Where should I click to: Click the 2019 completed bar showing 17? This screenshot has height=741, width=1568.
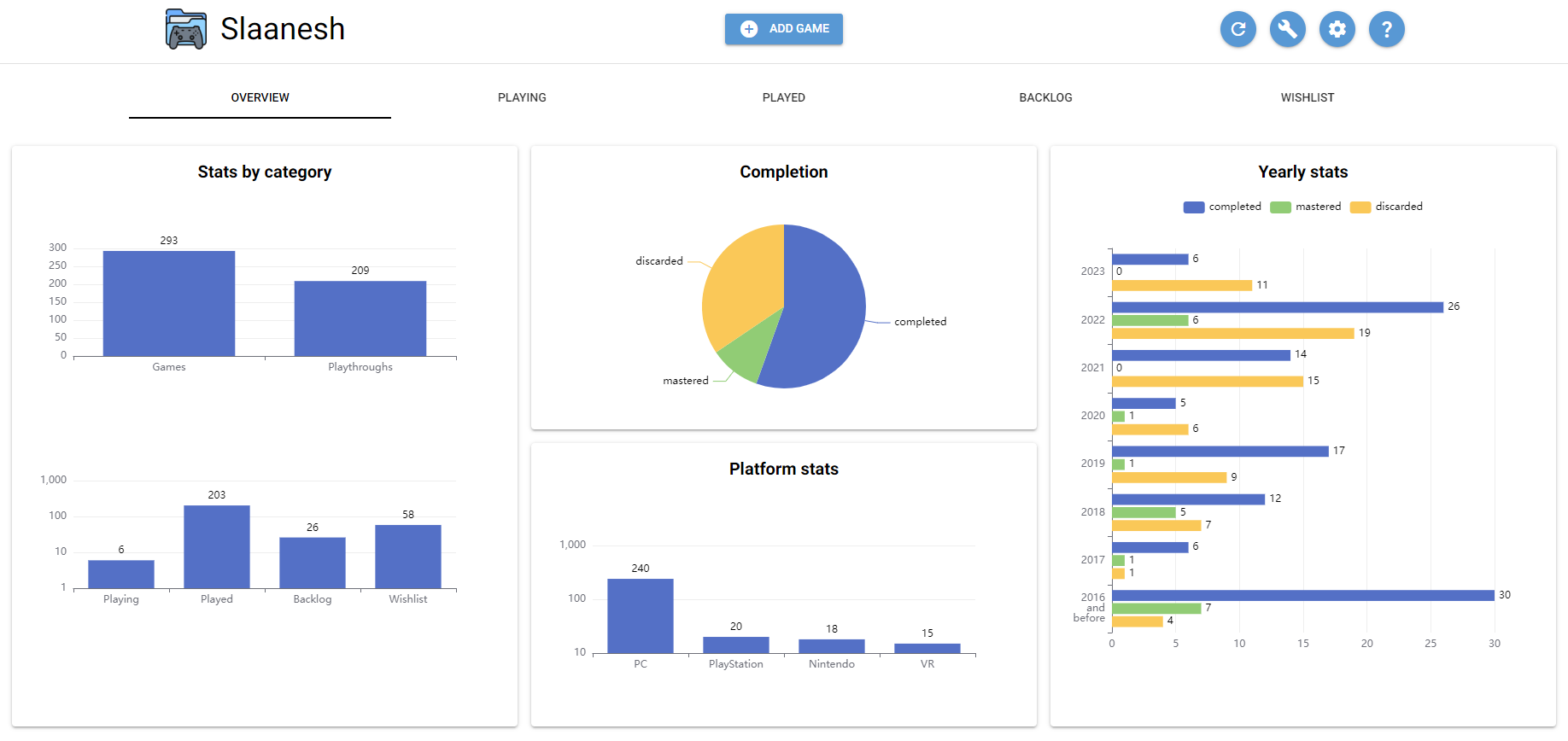click(x=1220, y=452)
